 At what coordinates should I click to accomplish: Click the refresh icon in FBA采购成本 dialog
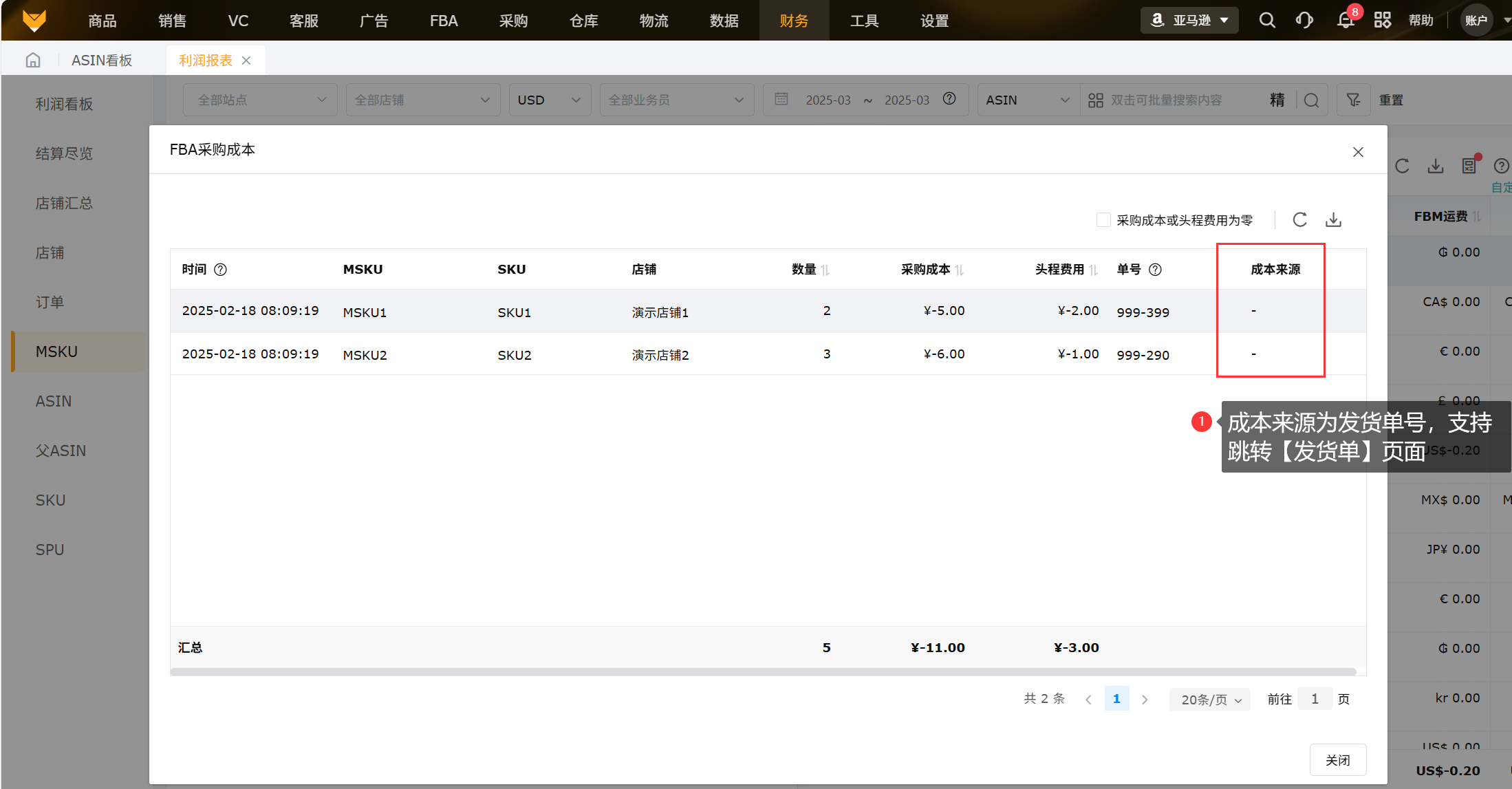pos(1299,219)
